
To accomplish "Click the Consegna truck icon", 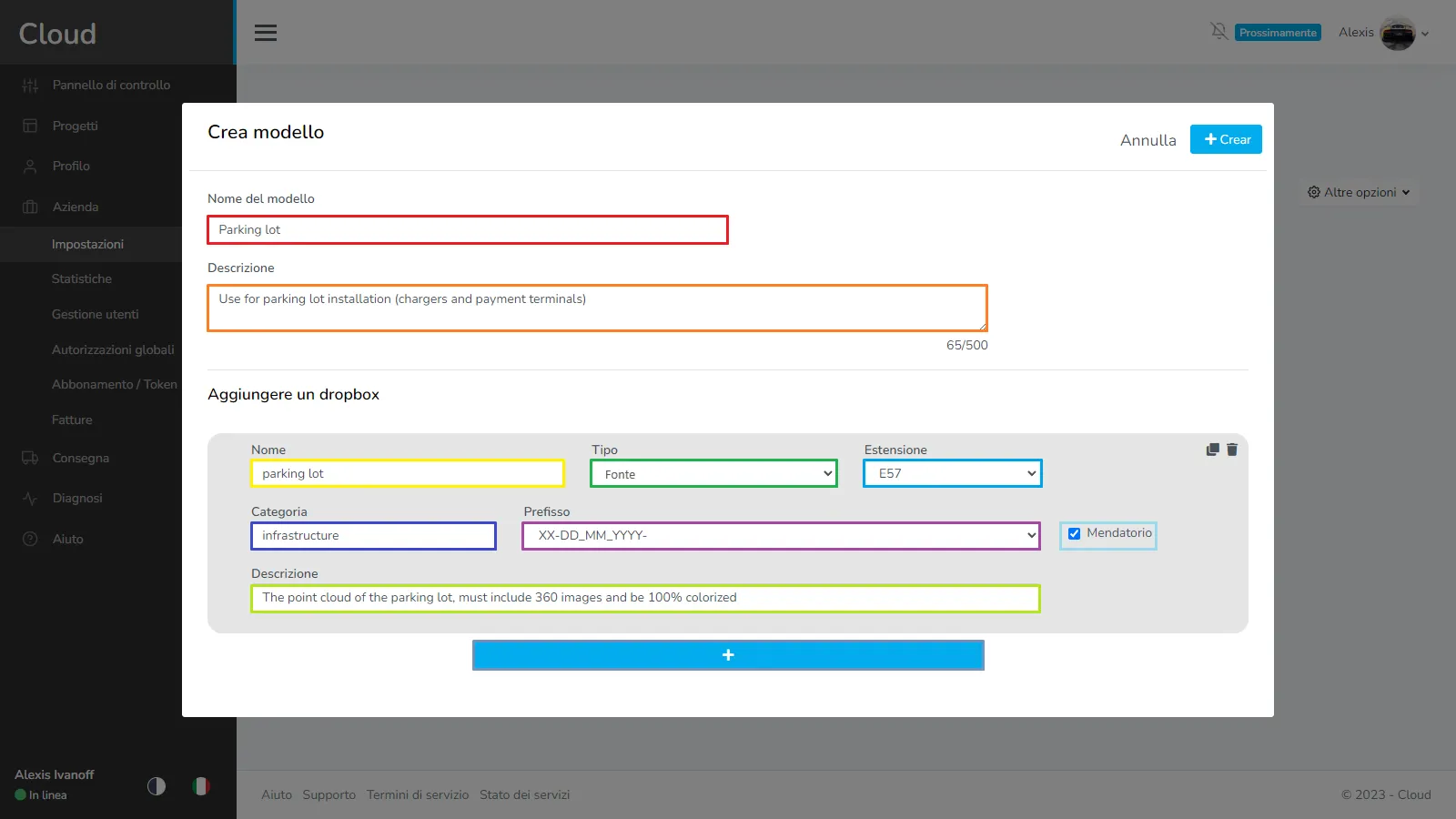I will click(x=30, y=458).
